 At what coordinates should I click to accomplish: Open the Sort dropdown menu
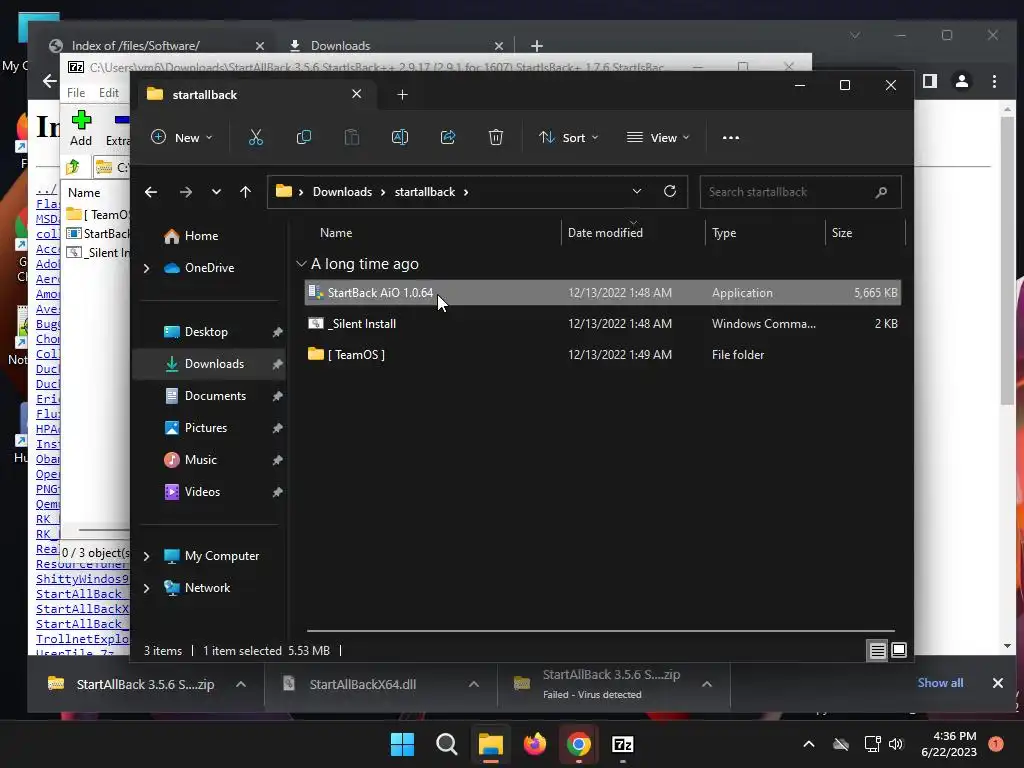[x=568, y=138]
